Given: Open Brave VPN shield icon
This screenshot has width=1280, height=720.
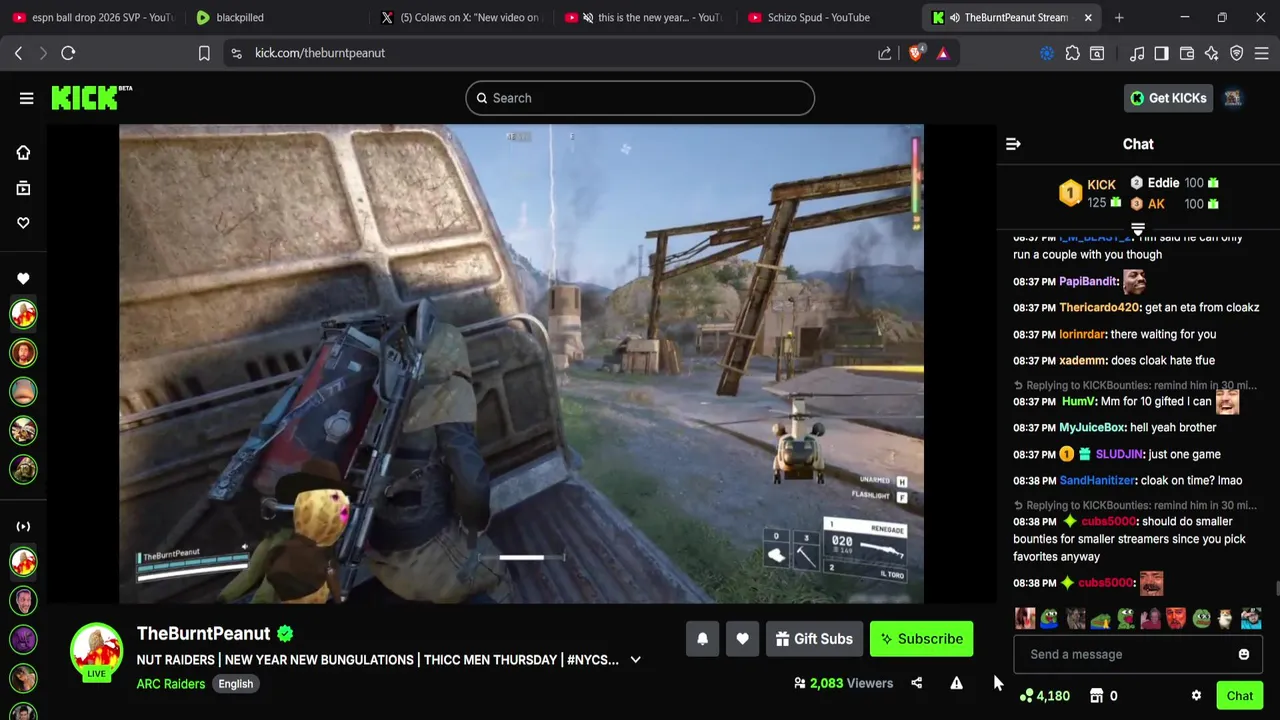Looking at the screenshot, I should coord(1236,53).
